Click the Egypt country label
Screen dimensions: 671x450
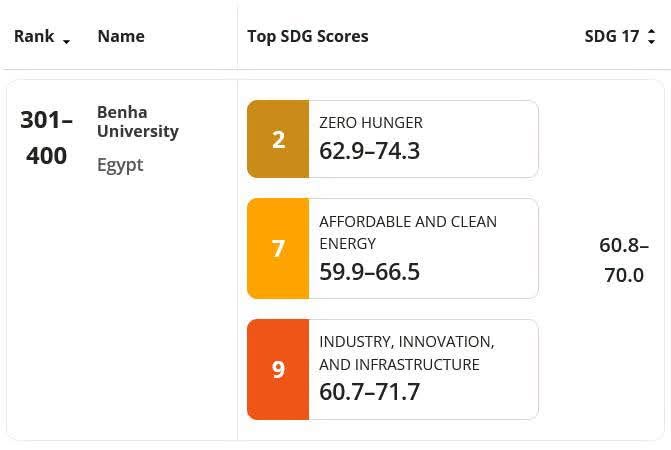pos(120,165)
